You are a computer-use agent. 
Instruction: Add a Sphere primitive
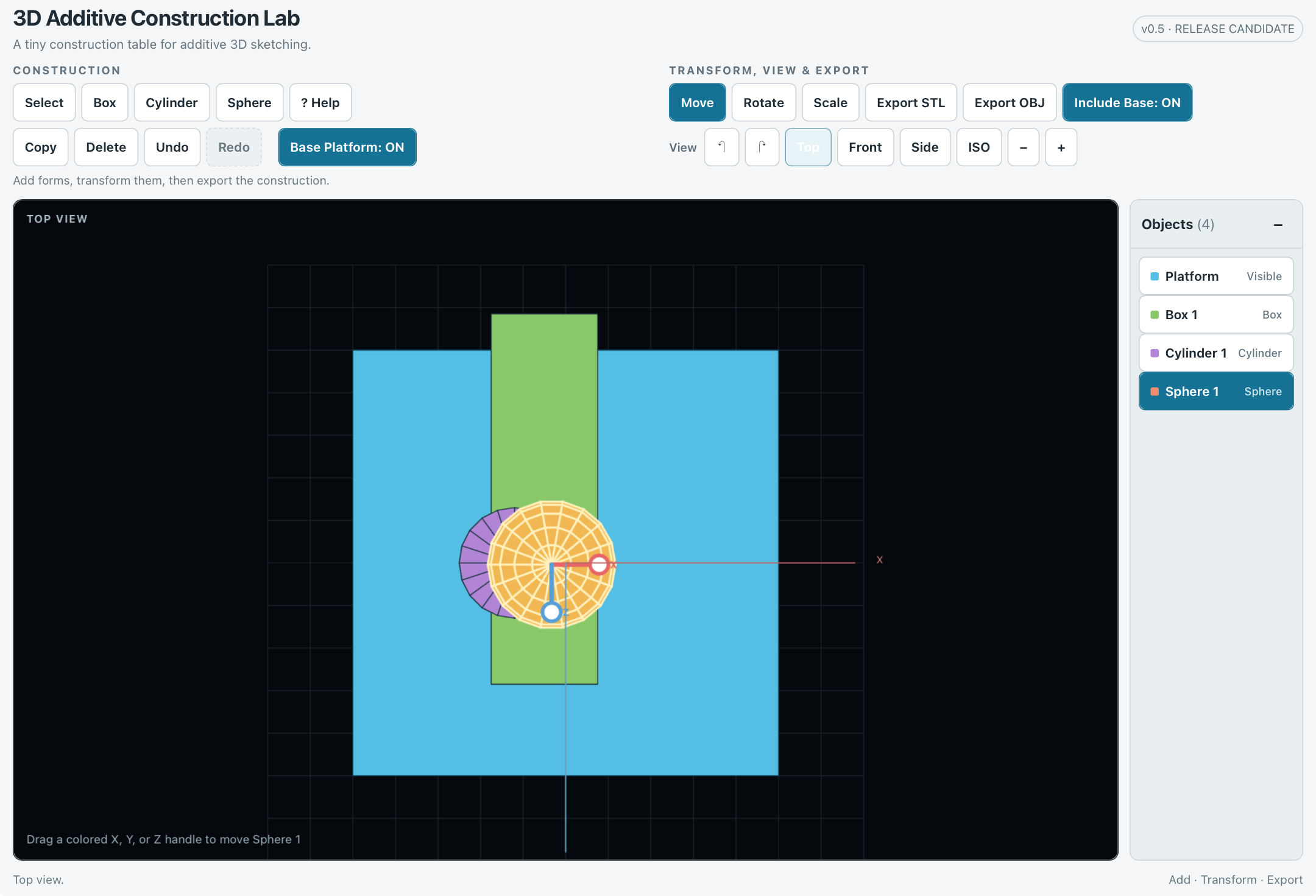coord(249,102)
